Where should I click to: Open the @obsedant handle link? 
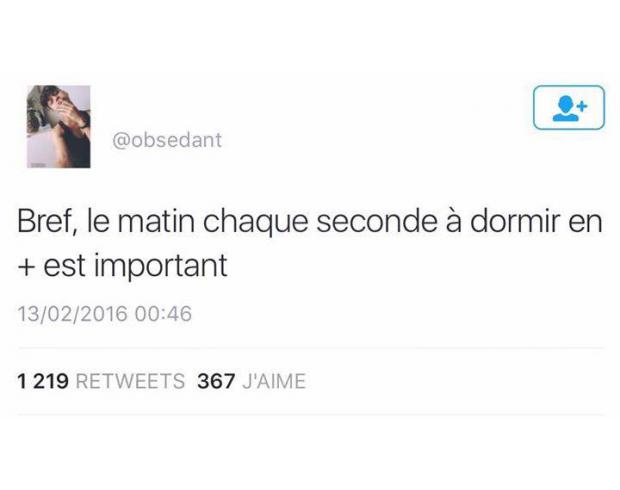pos(167,140)
